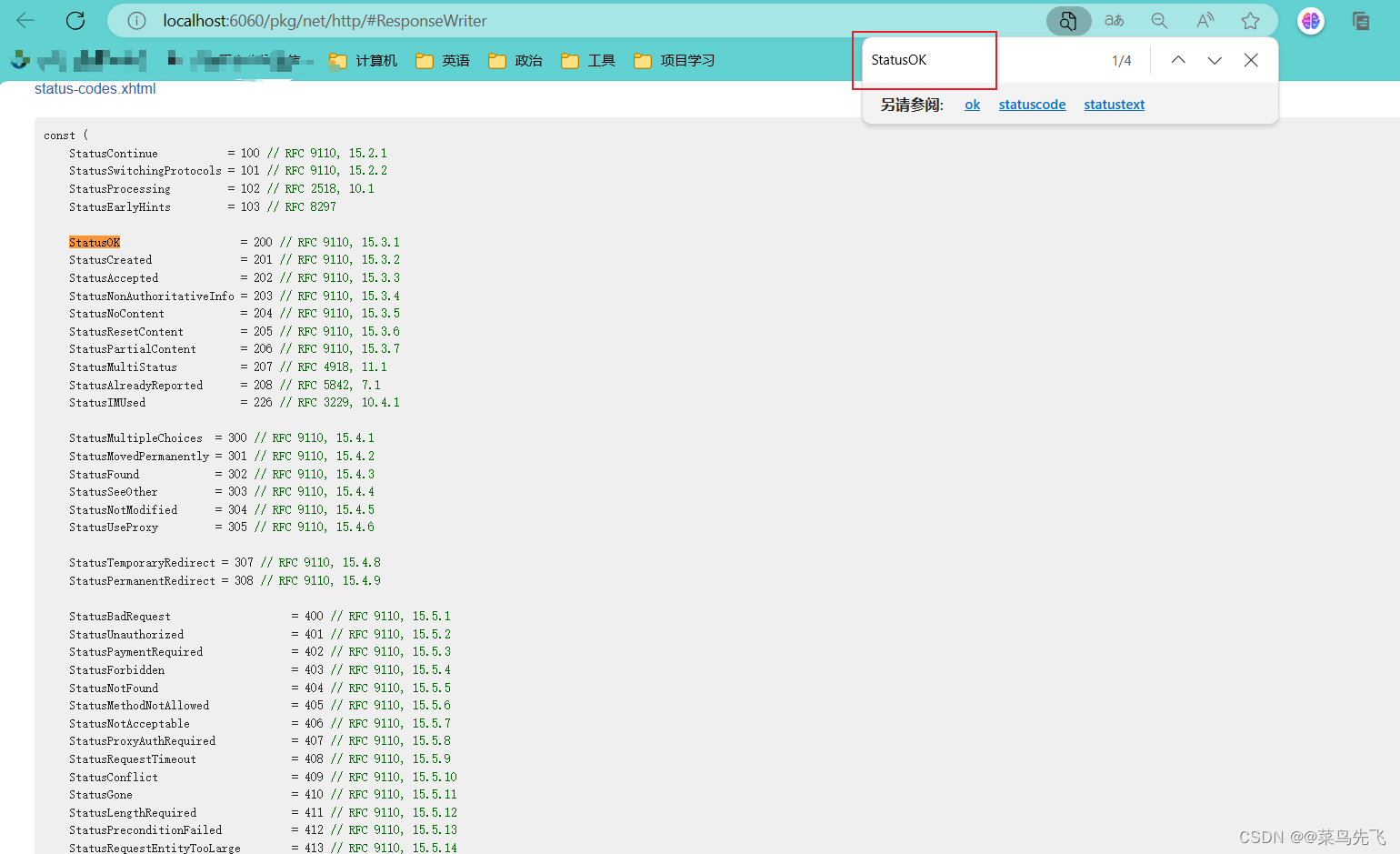1400x854 pixels.
Task: Click StatusGone constant text
Action: [x=101, y=794]
